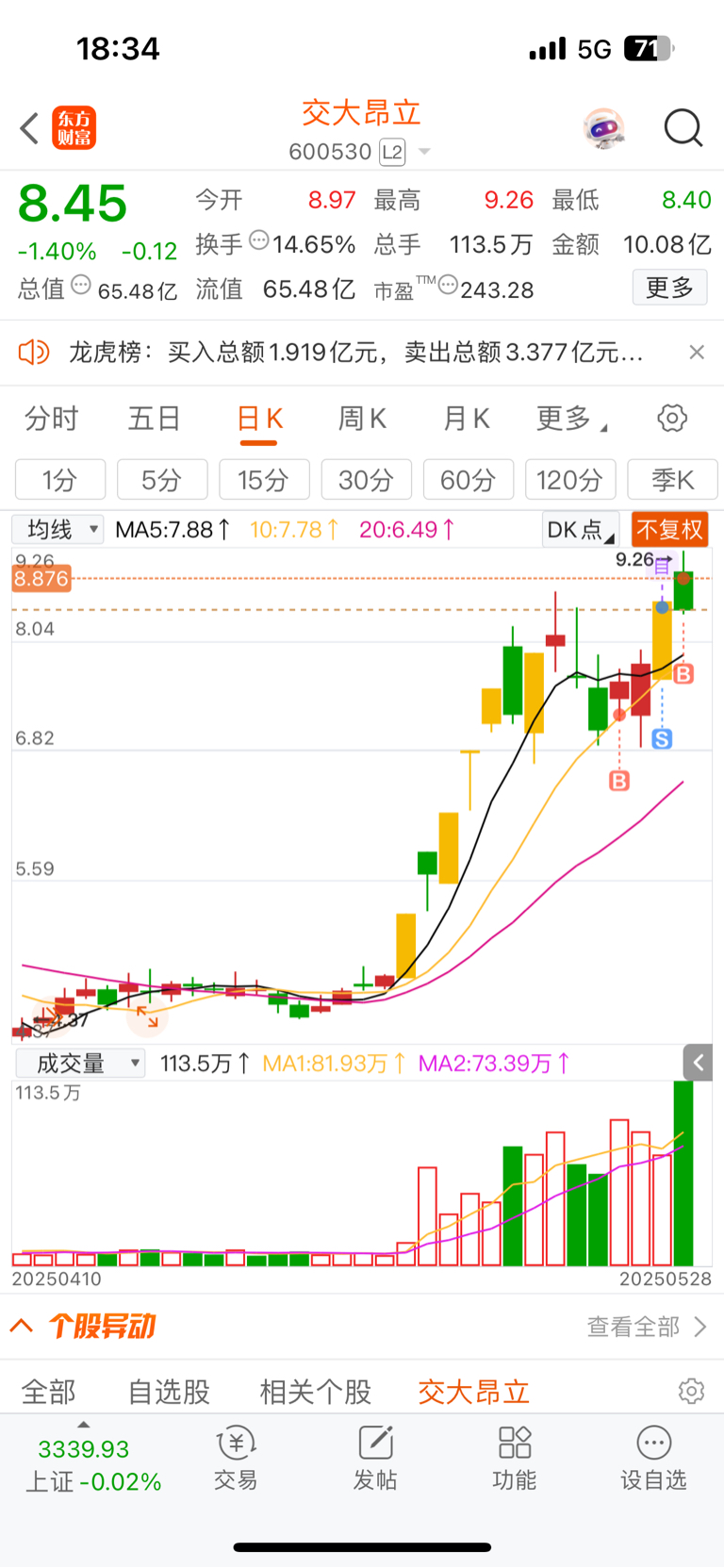This screenshot has width=724, height=1568.
Task: Tap the 更多 button in quote summary
Action: [669, 288]
